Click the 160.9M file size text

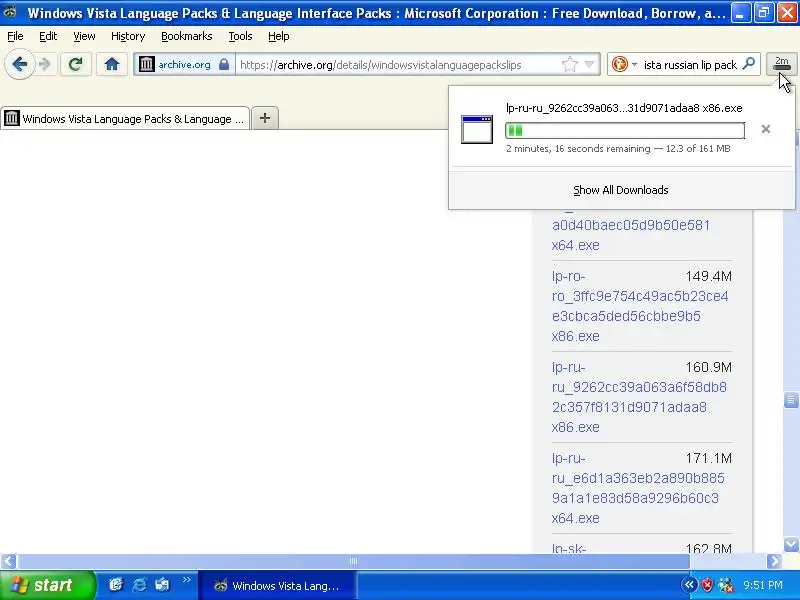click(709, 367)
